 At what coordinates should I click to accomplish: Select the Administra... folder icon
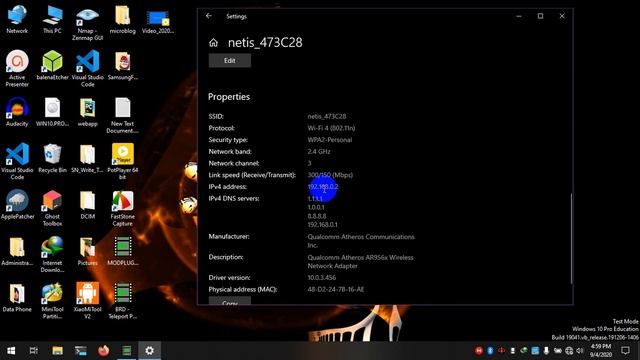[17, 251]
